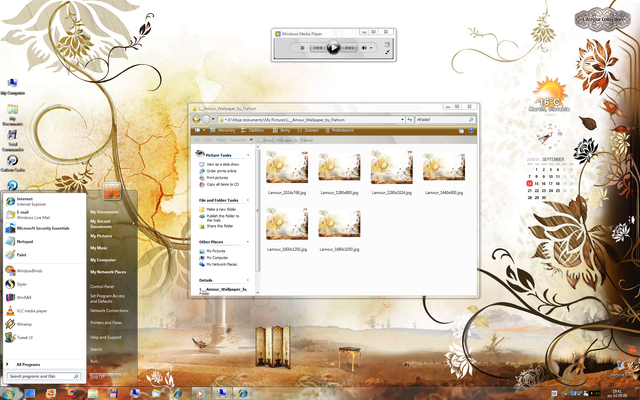Open the navigation history dropdown arrow
Viewport: 640px width, 400px height.
tap(213, 120)
